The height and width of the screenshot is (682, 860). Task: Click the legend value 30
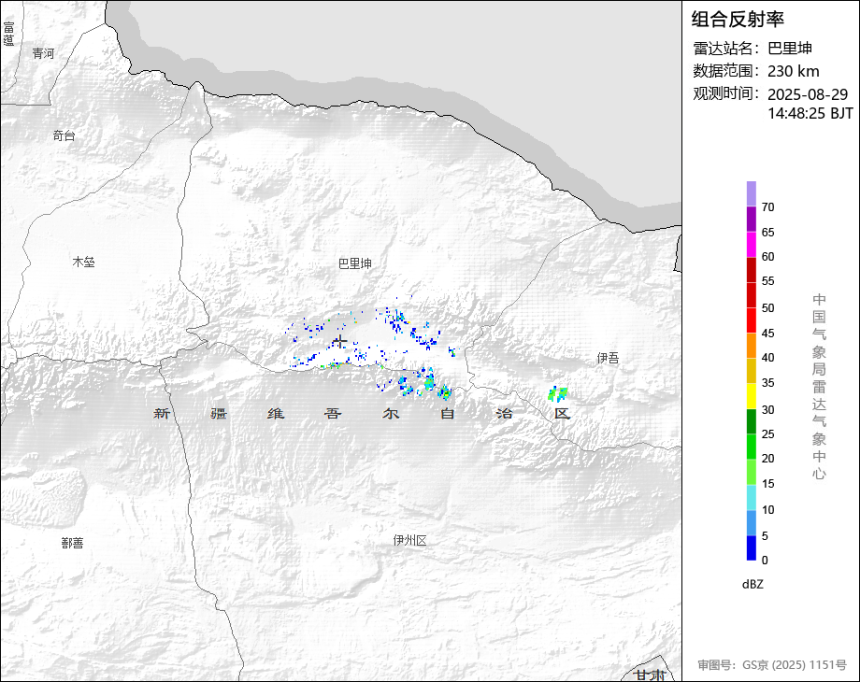768,410
